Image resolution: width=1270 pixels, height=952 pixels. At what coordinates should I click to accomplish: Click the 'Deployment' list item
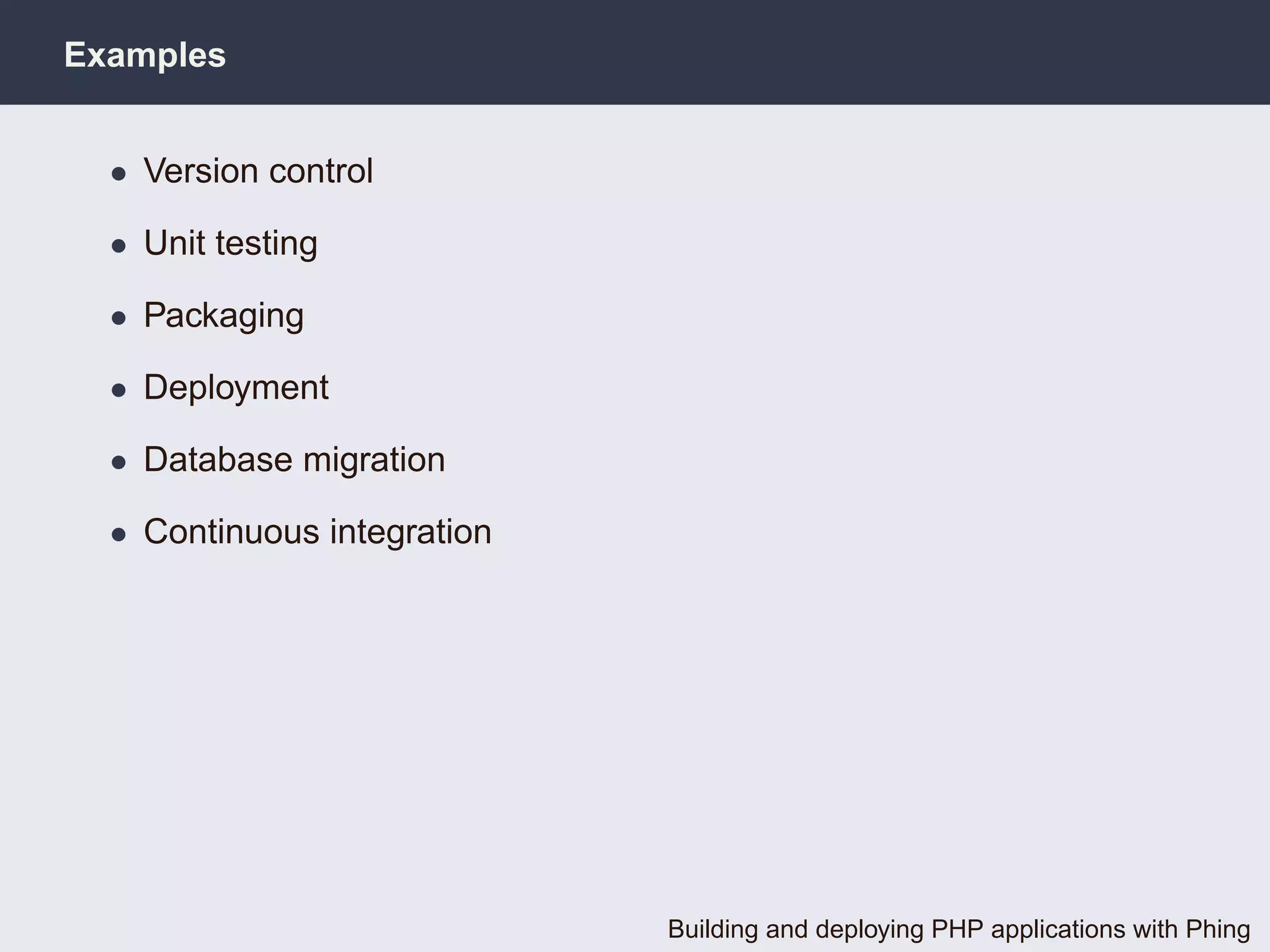tap(236, 387)
